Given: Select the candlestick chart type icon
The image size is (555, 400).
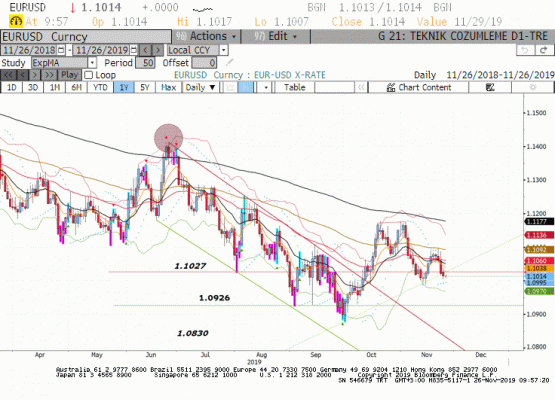Looking at the screenshot, I should 246,87.
